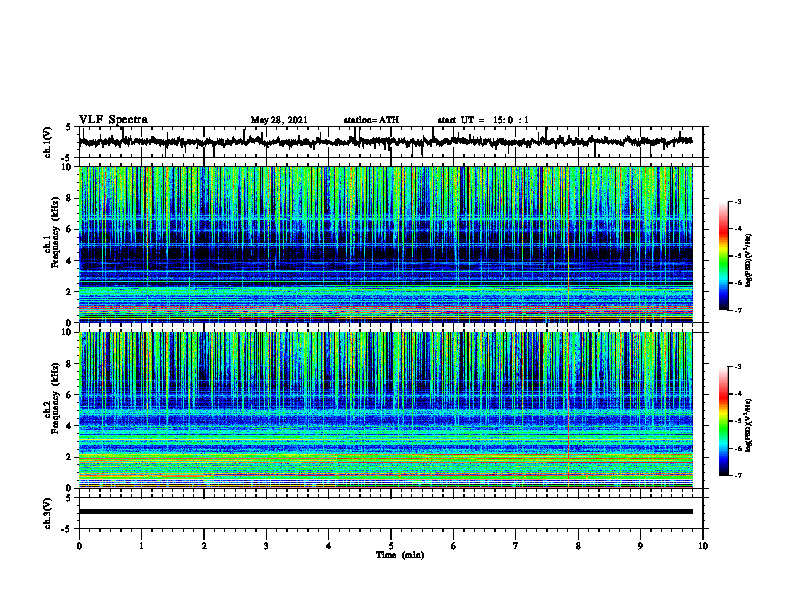This screenshot has height=612, width=792.
Task: Click the "-3" tick on ch.1 colorbar
Action: 737,202
